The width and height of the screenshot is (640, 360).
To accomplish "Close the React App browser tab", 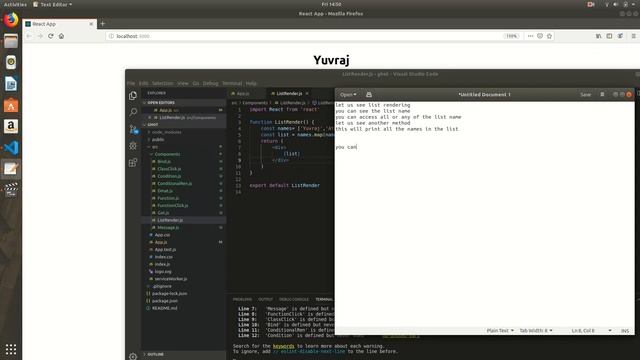I will click(x=91, y=24).
